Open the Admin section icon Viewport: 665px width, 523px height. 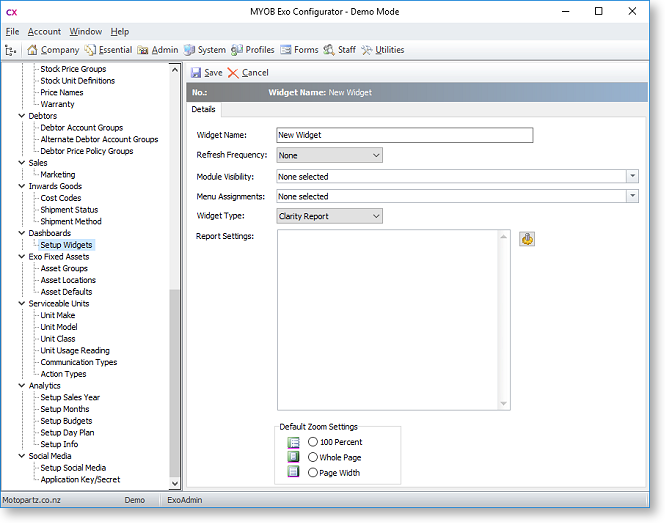(143, 50)
